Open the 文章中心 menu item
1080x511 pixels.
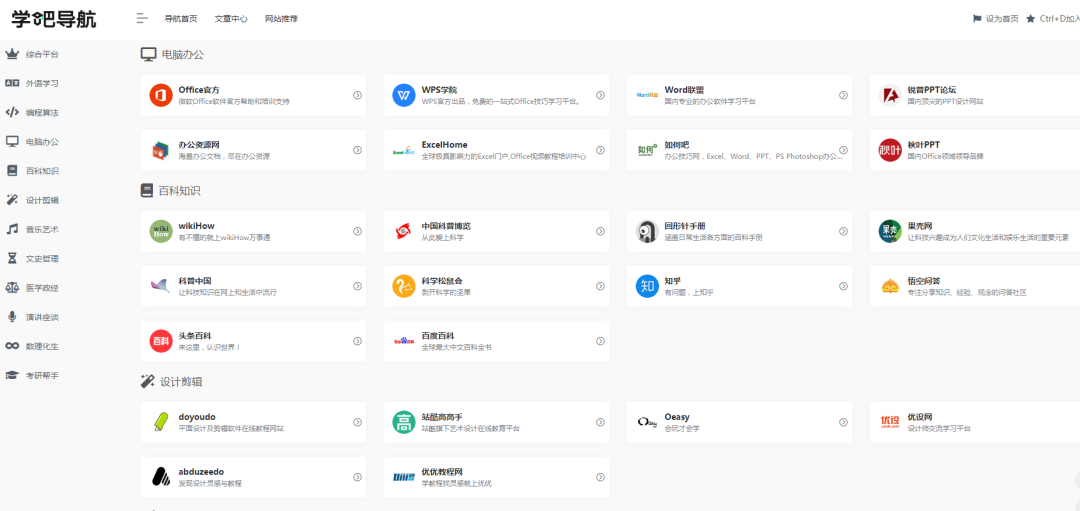coord(231,19)
